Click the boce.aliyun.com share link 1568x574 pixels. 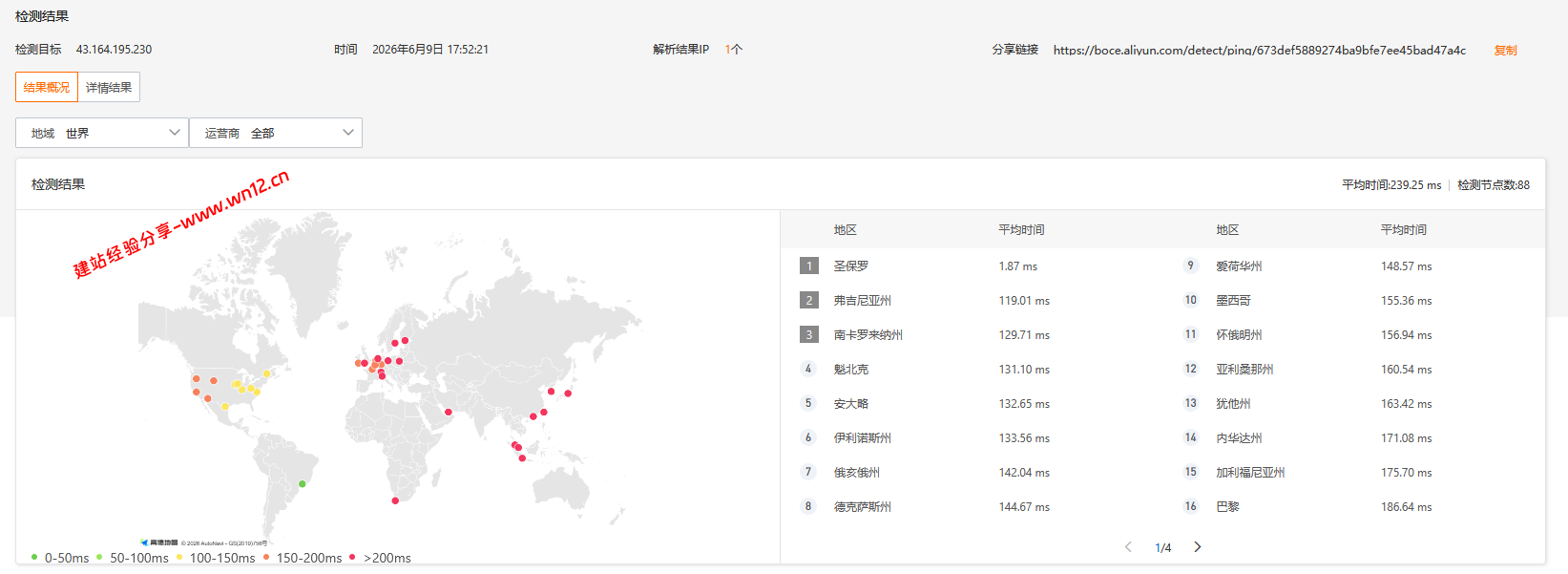1259,50
